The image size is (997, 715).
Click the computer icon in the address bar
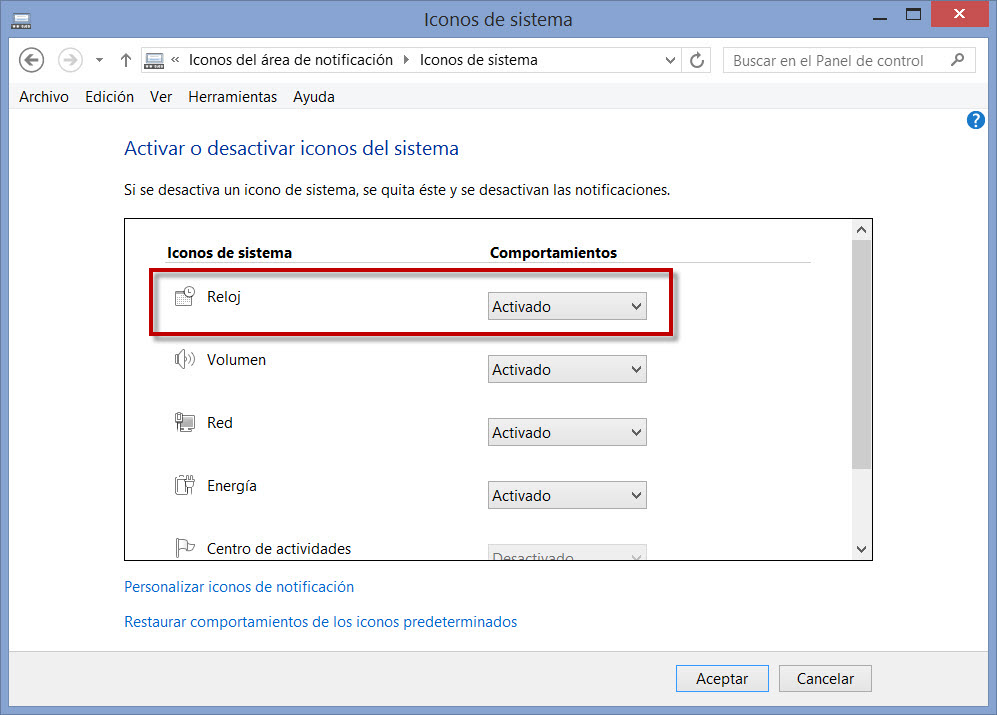153,59
